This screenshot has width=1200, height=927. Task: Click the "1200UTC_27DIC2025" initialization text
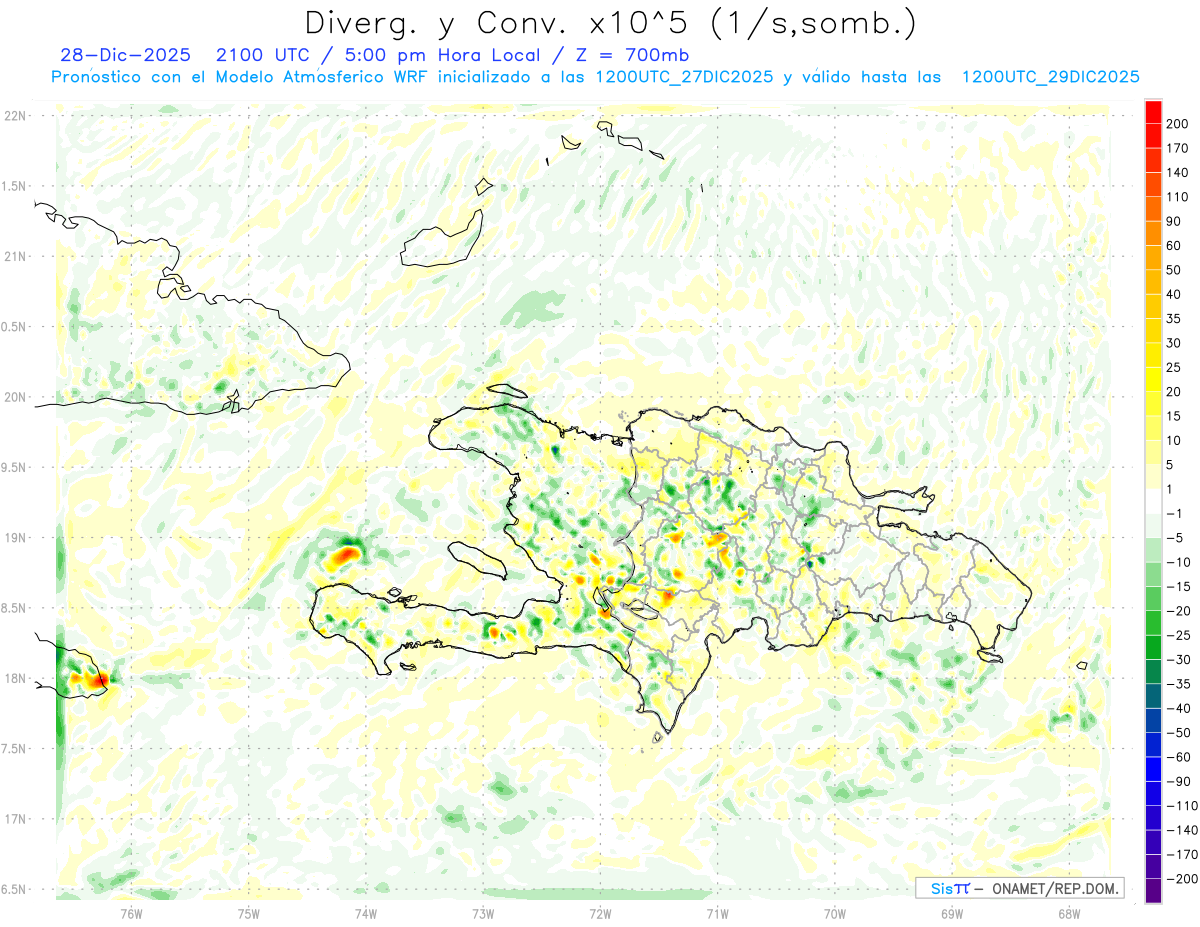(683, 77)
